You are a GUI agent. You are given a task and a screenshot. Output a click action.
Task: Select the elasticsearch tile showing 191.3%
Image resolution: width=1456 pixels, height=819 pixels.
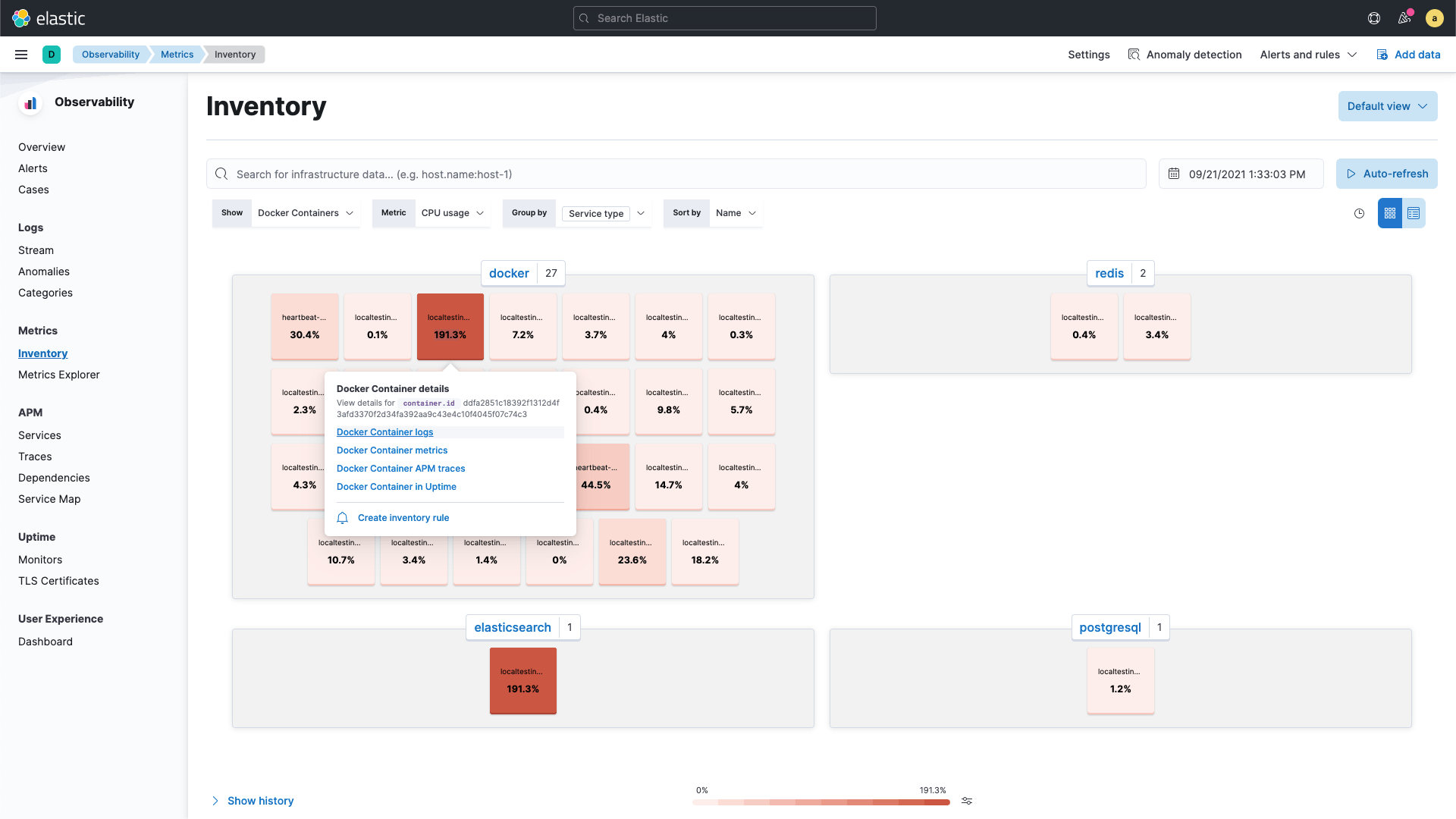pyautogui.click(x=523, y=681)
